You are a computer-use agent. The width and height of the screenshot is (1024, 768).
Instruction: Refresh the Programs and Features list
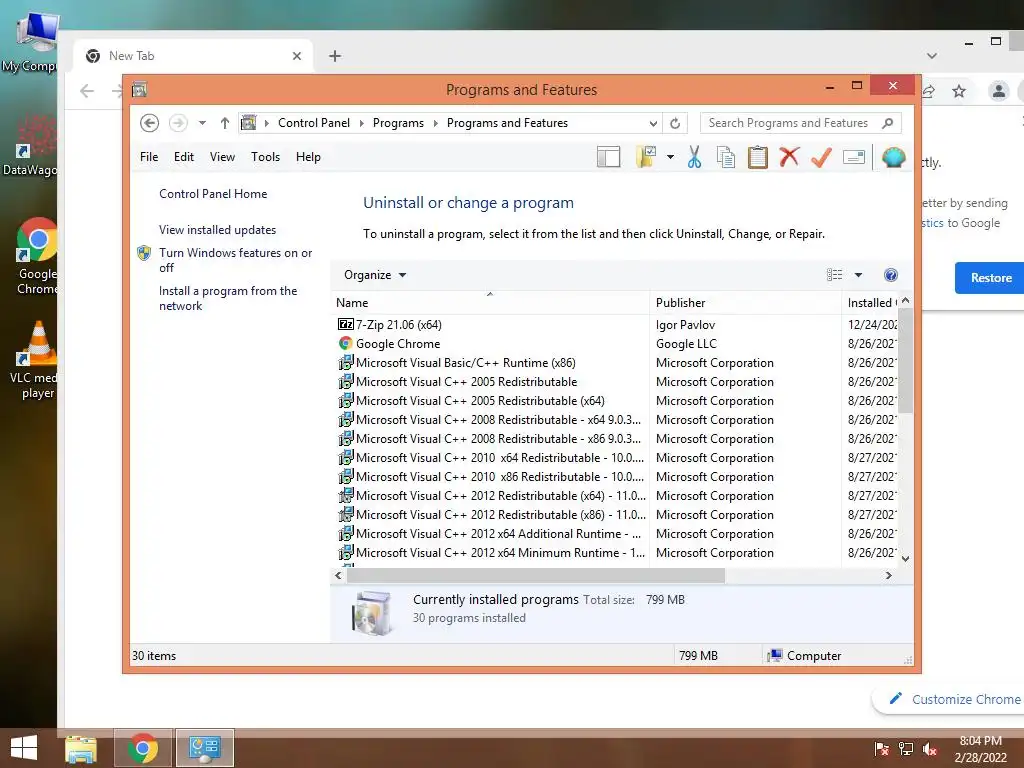[x=675, y=123]
